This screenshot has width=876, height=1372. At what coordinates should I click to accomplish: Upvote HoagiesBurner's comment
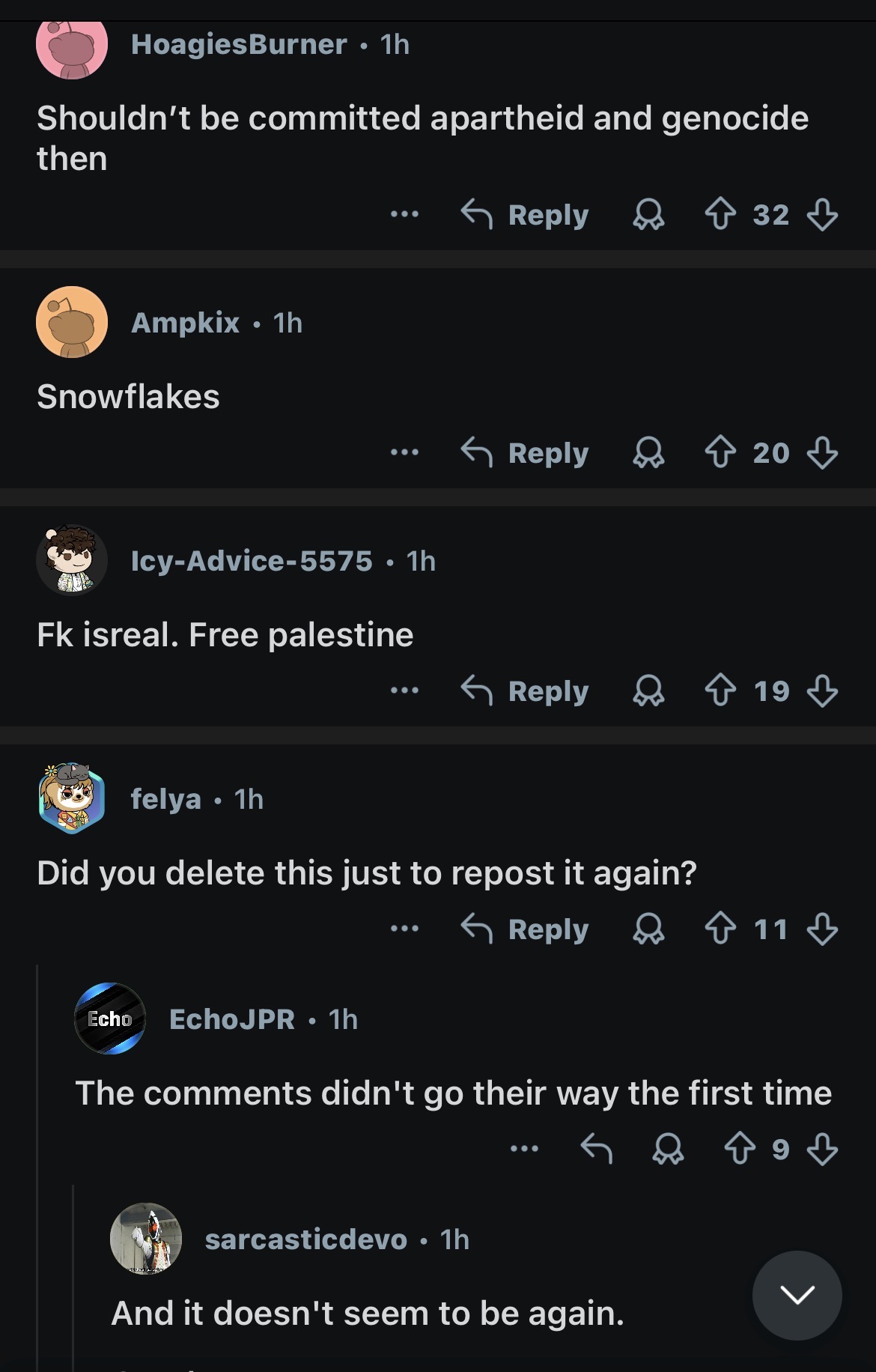[x=720, y=214]
